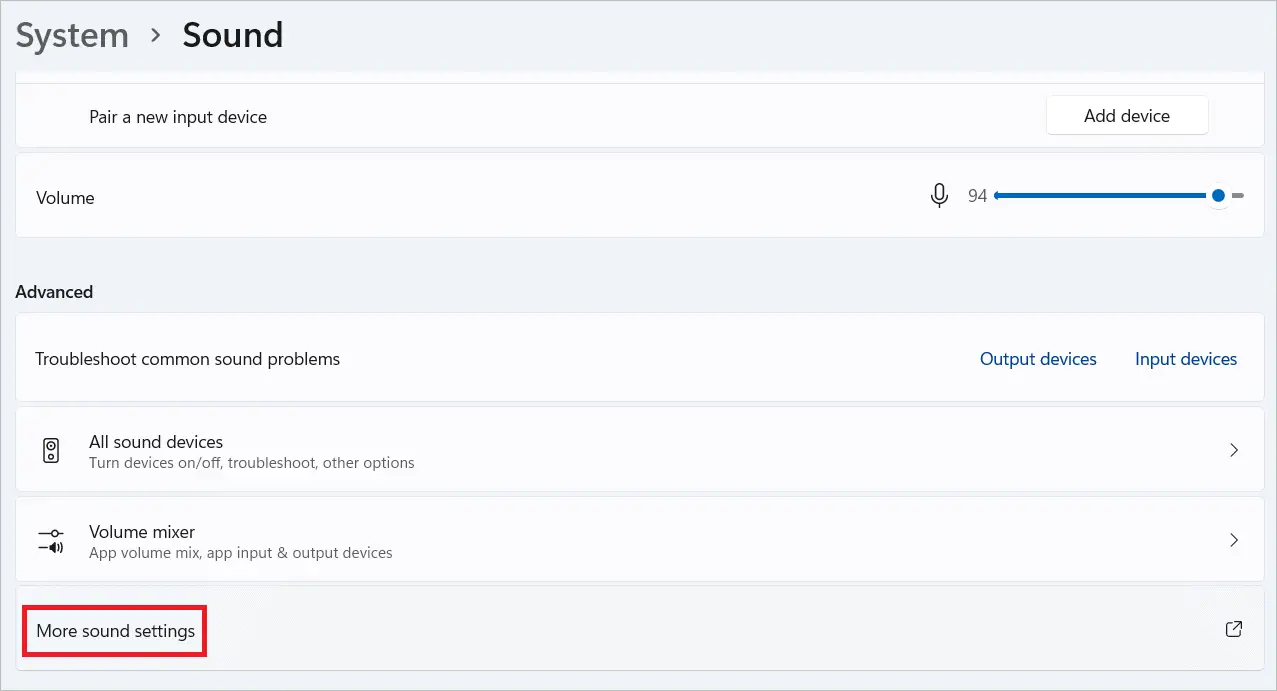This screenshot has height=691, width=1277.
Task: Click the Sound page title
Action: 232,36
